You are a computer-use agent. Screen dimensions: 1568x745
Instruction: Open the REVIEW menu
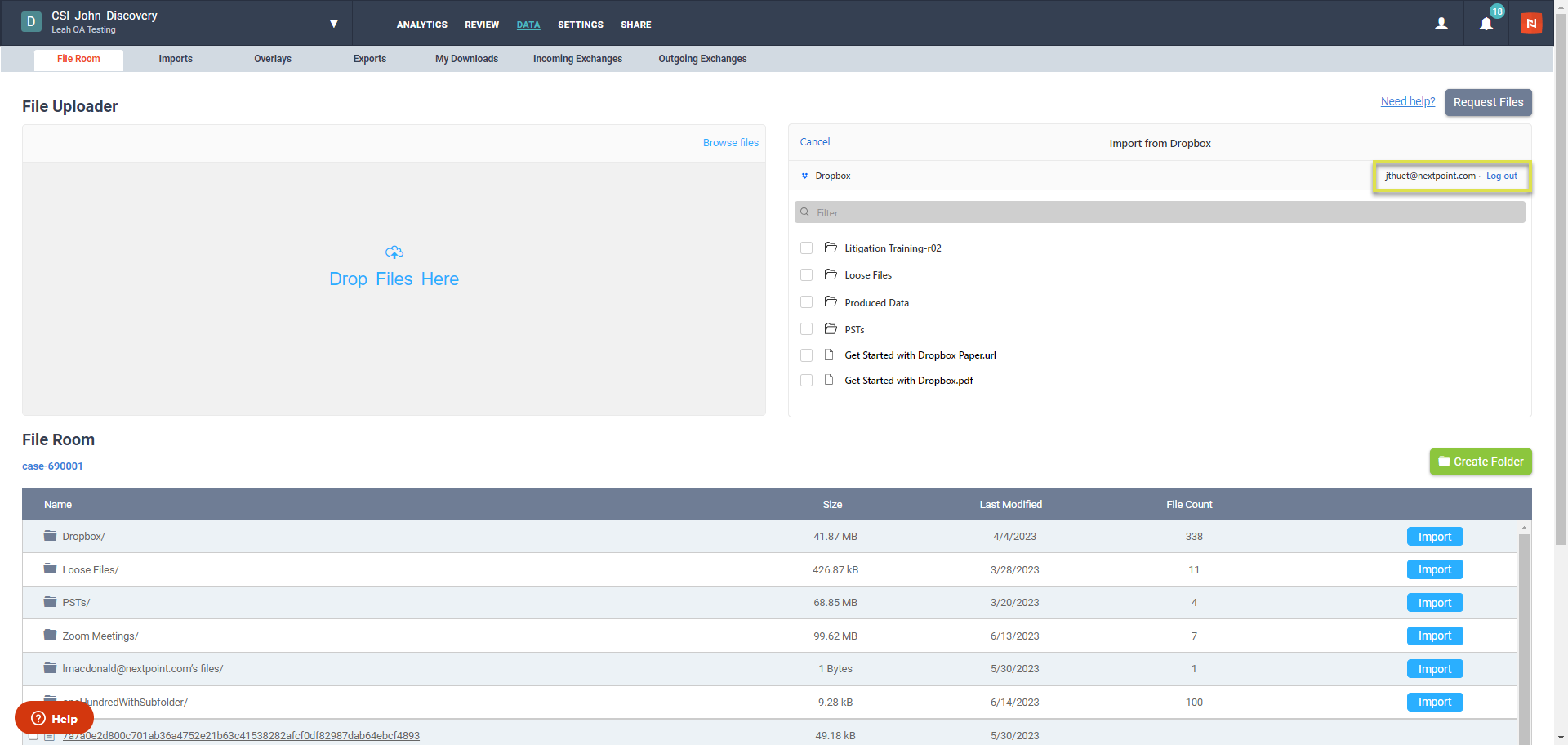tap(482, 25)
